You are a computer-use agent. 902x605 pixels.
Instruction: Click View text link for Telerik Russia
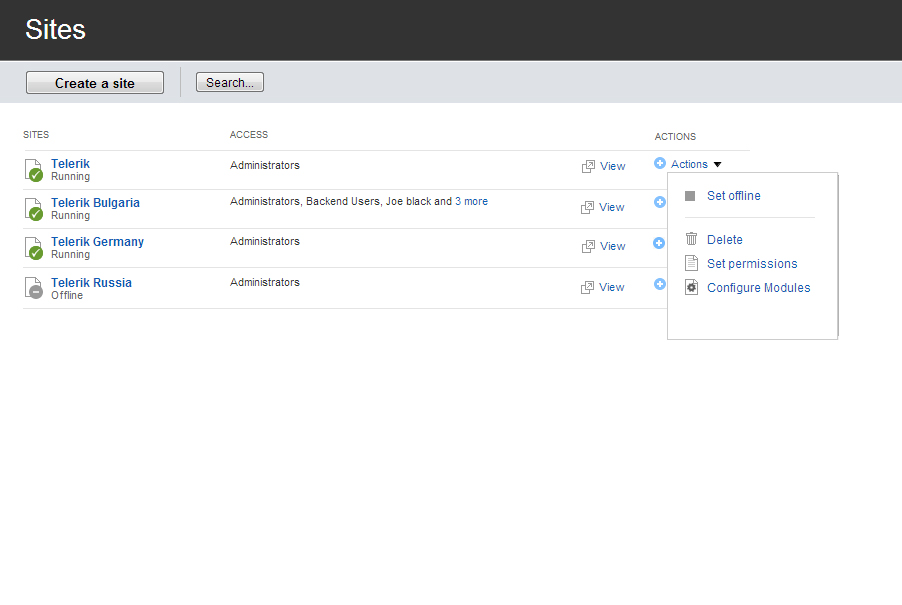[x=611, y=287]
